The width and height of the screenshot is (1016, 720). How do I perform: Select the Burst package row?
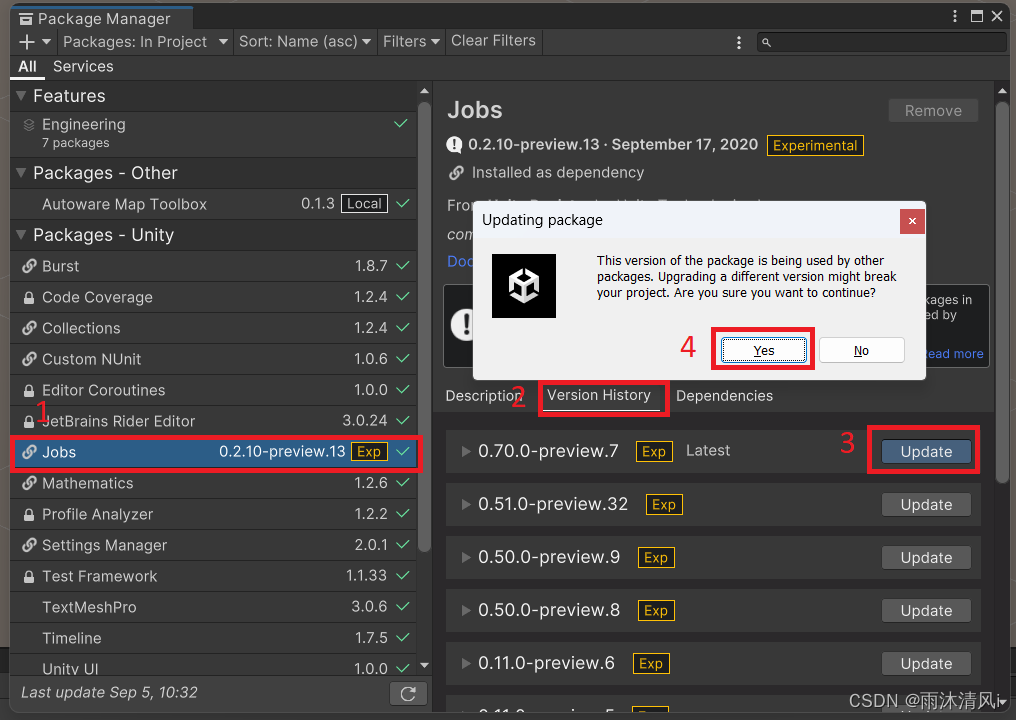214,266
